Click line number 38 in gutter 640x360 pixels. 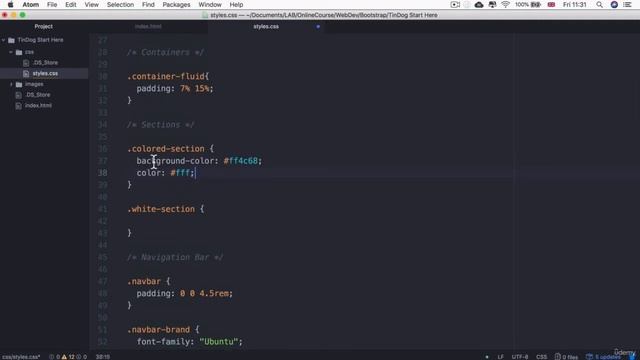pos(102,173)
